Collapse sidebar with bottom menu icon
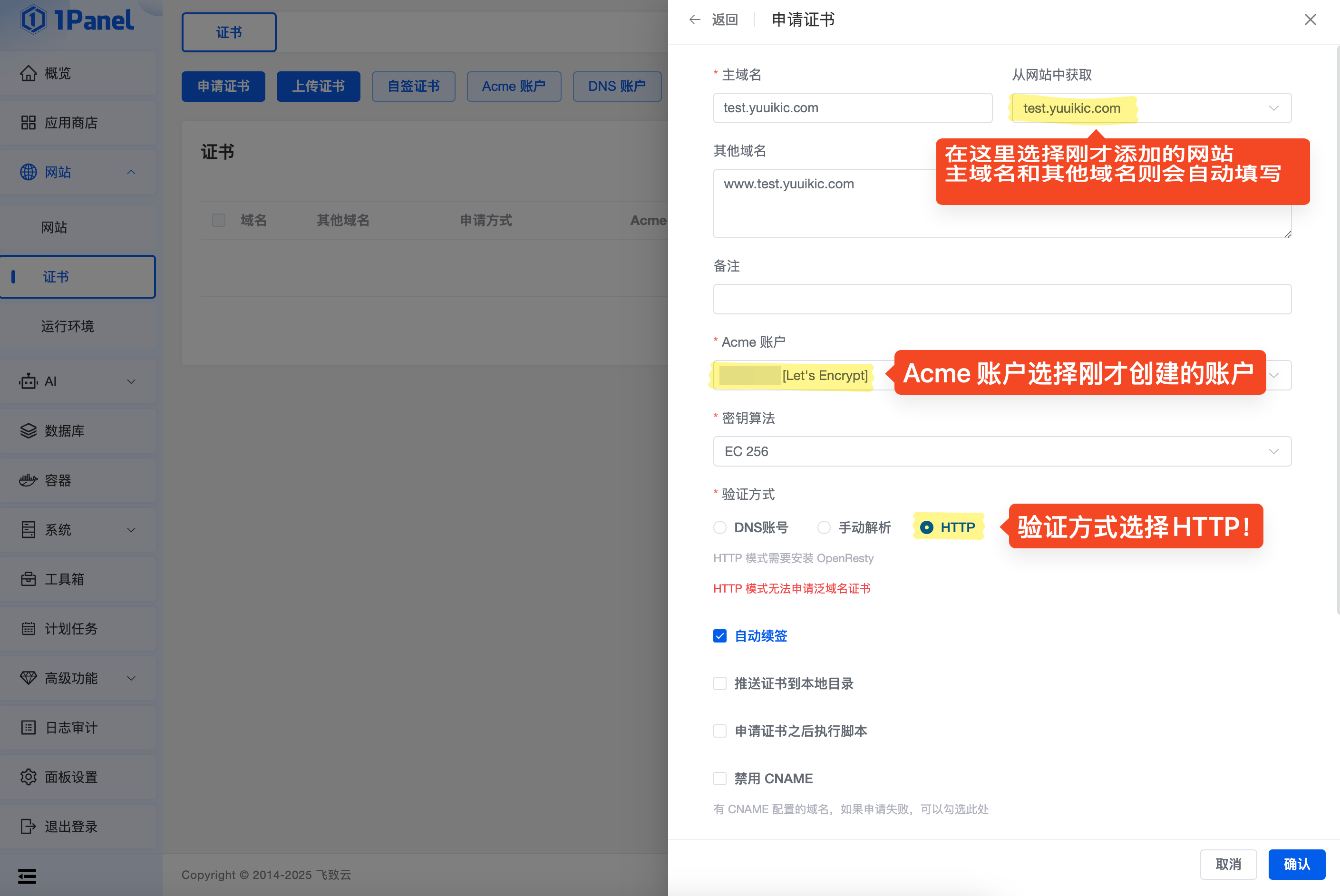This screenshot has width=1340, height=896. [x=27, y=876]
